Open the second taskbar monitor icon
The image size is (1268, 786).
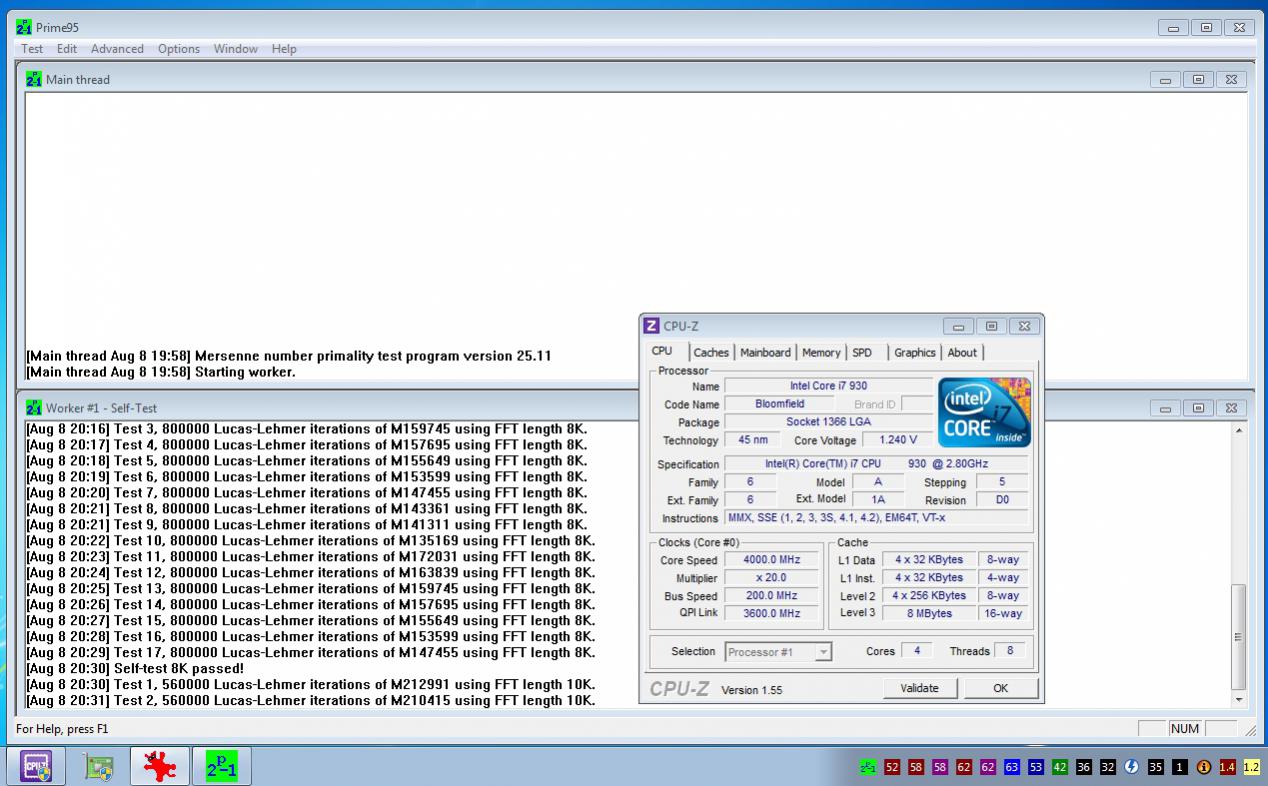[99, 767]
